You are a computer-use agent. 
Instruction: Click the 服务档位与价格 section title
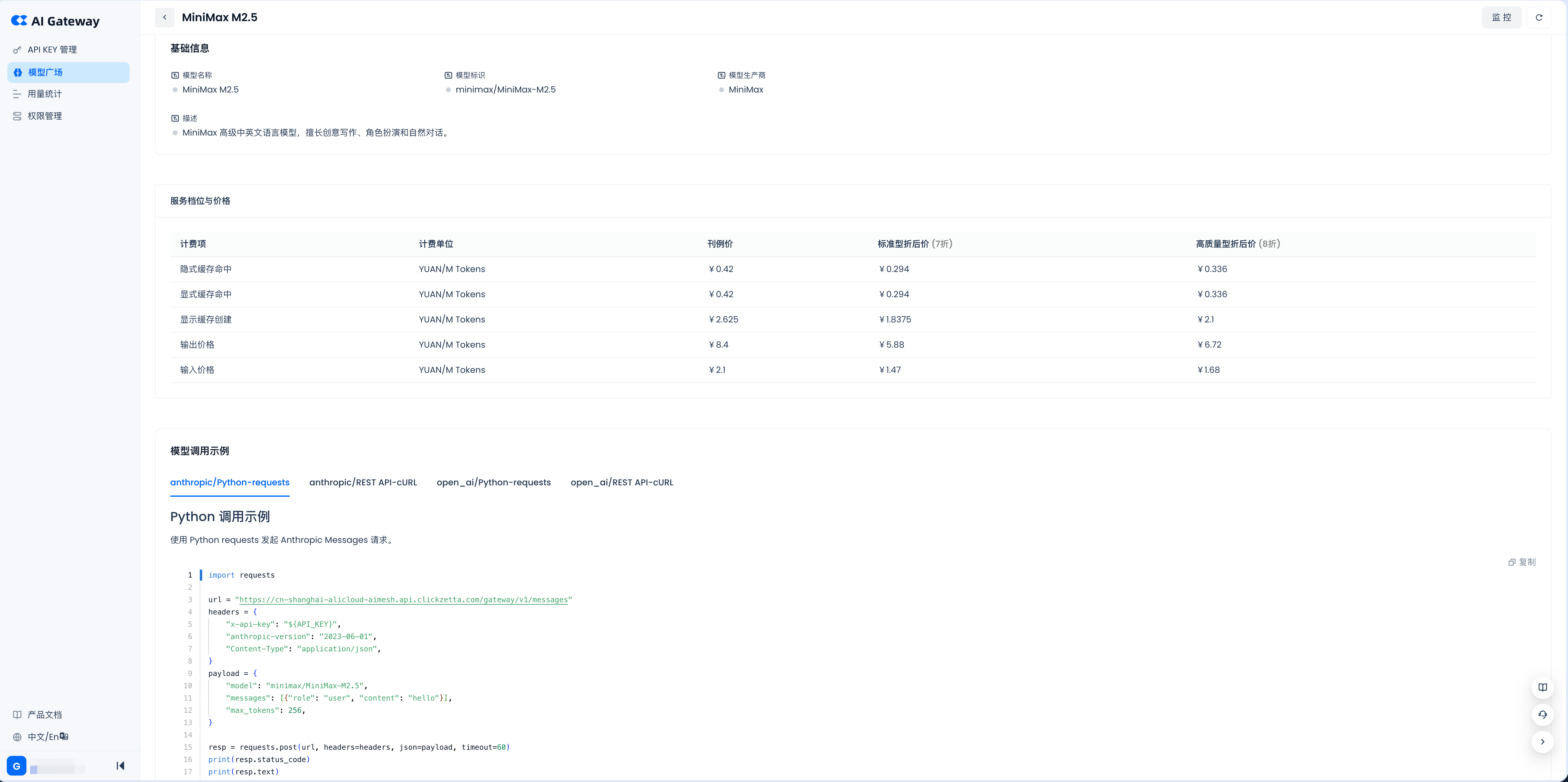[200, 201]
